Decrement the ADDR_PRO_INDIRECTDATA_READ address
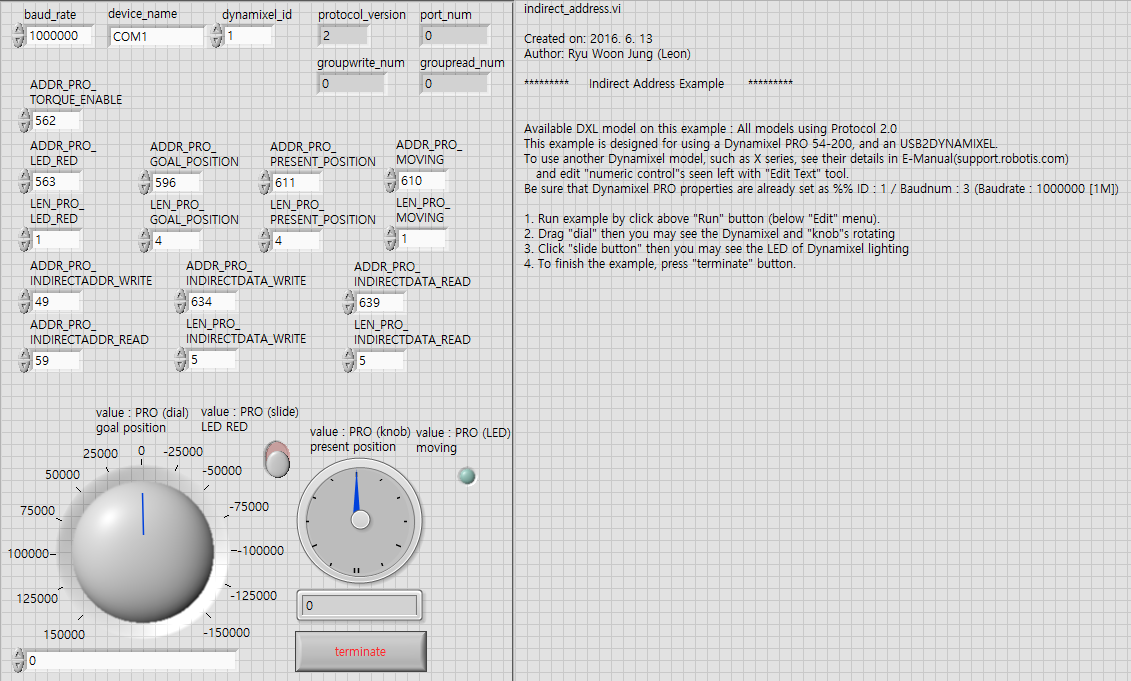Screen dimensions: 1131x681 point(349,306)
